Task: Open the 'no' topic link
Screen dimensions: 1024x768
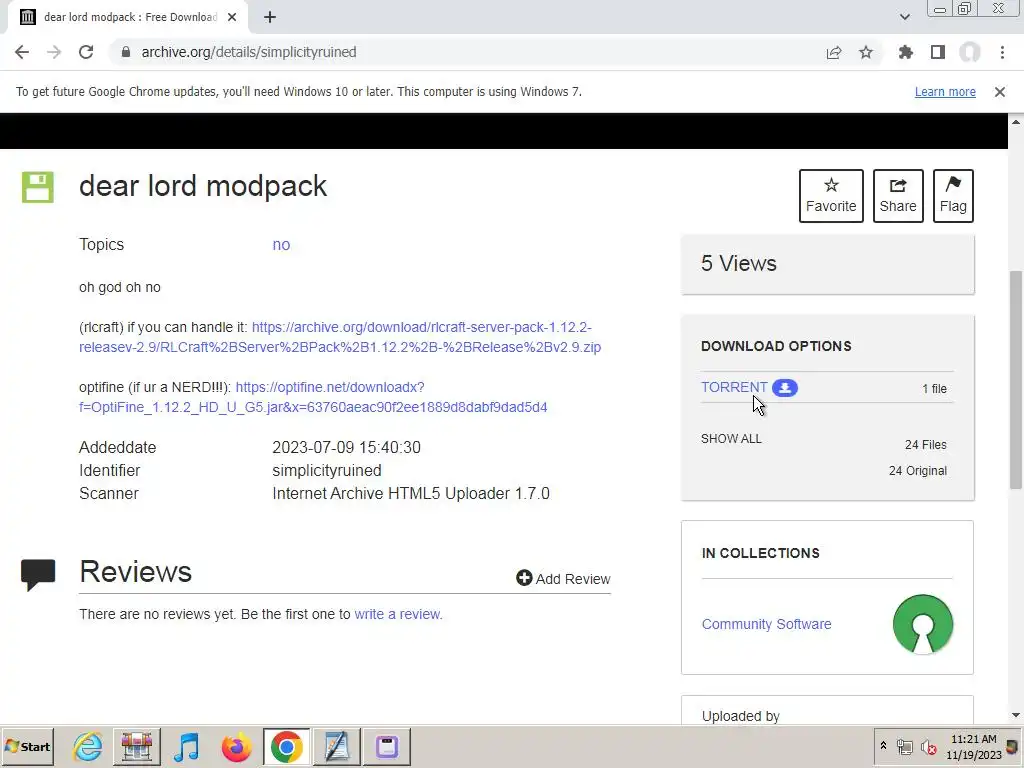Action: tap(281, 245)
